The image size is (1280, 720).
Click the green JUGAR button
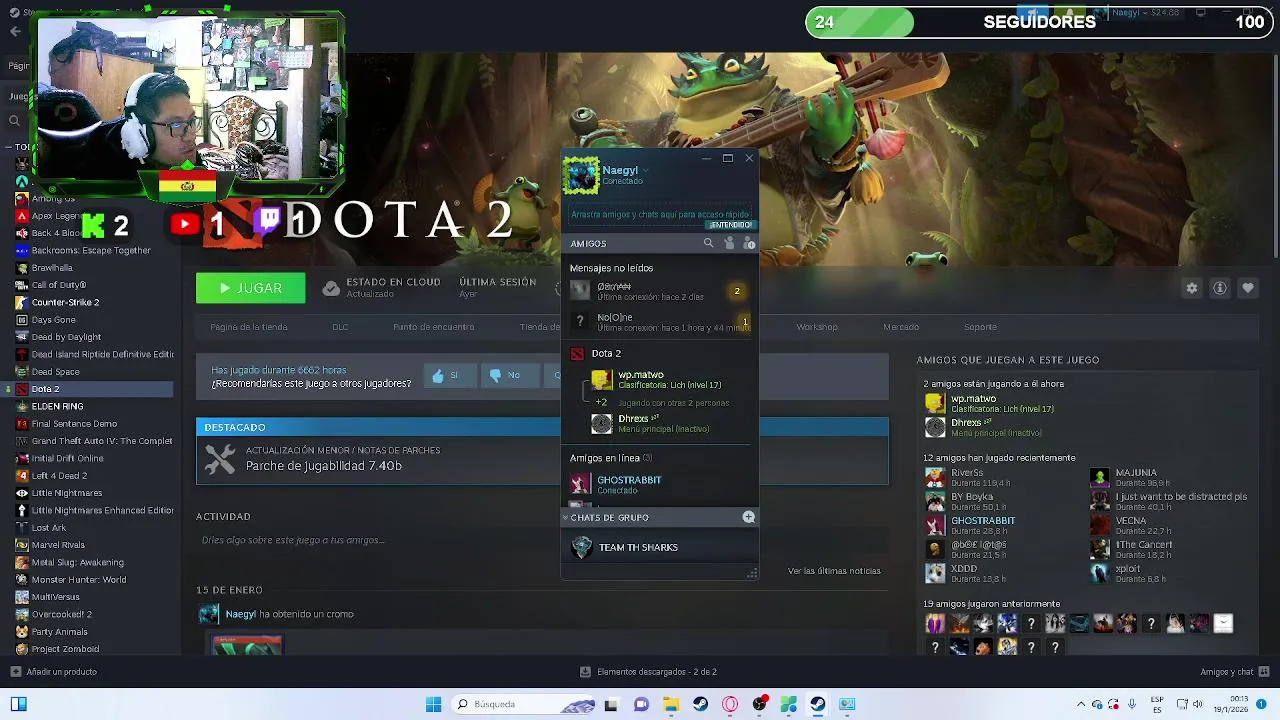251,288
